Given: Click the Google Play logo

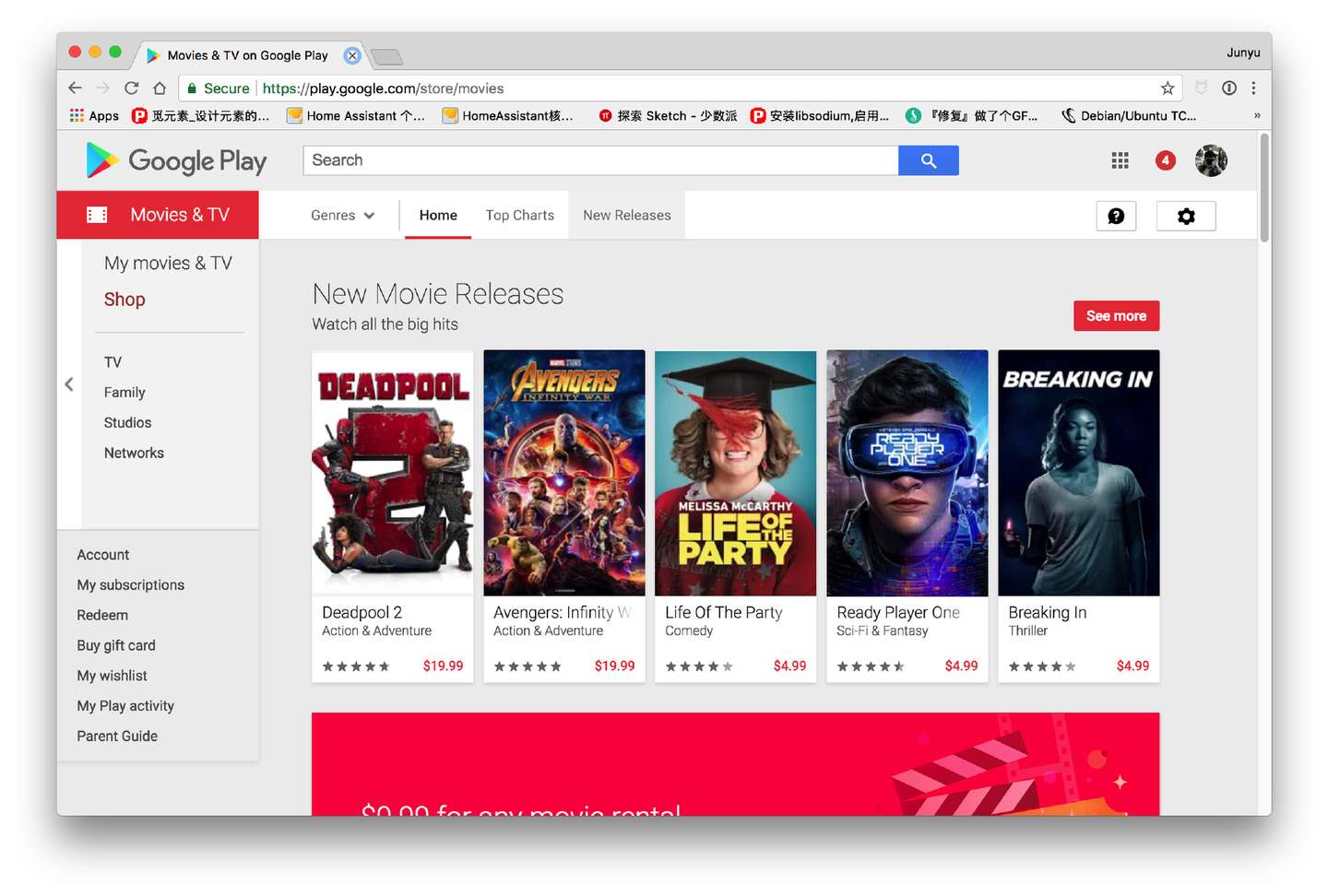Looking at the screenshot, I should click(176, 160).
